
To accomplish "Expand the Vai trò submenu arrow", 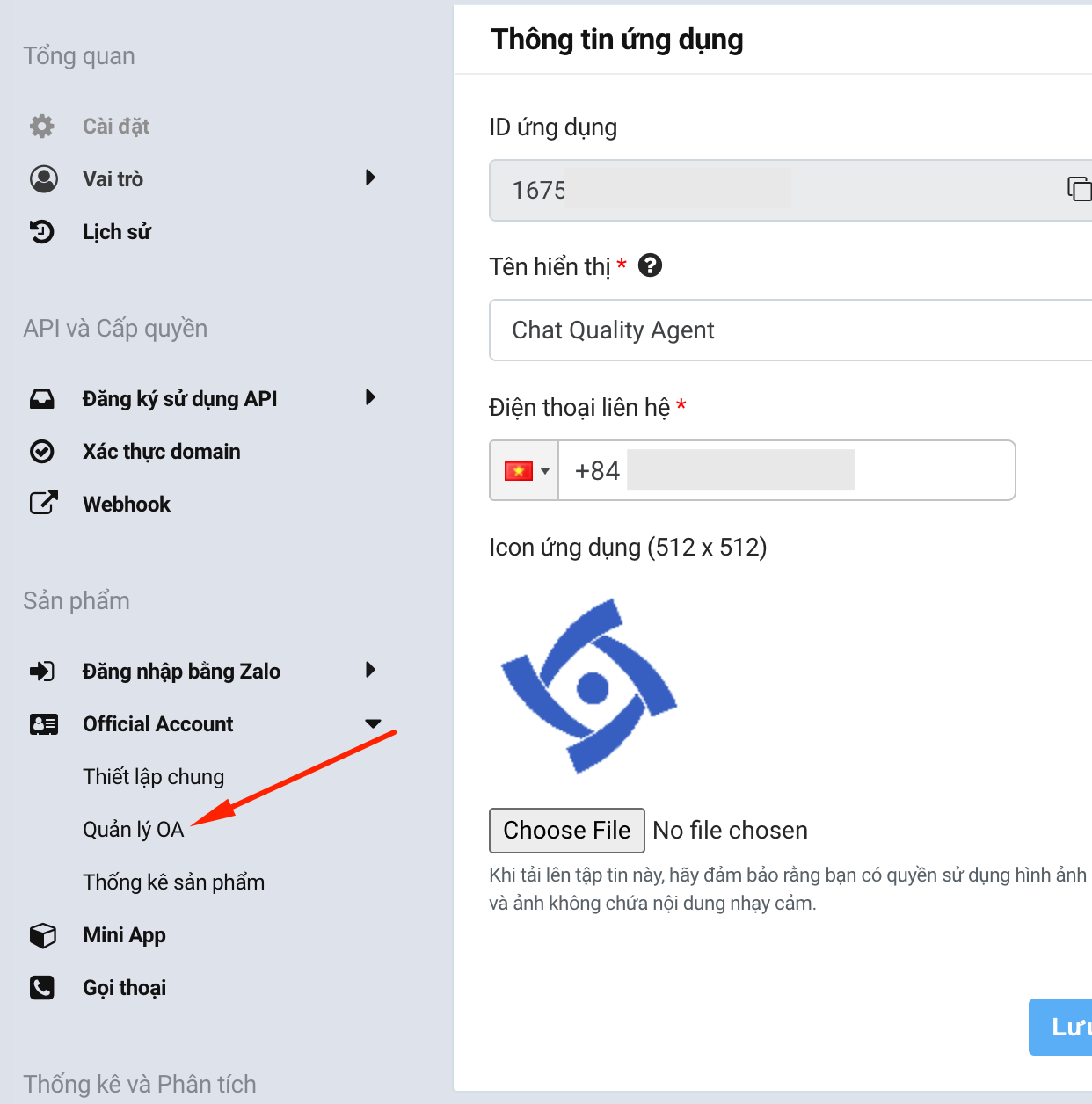I will coord(370,178).
